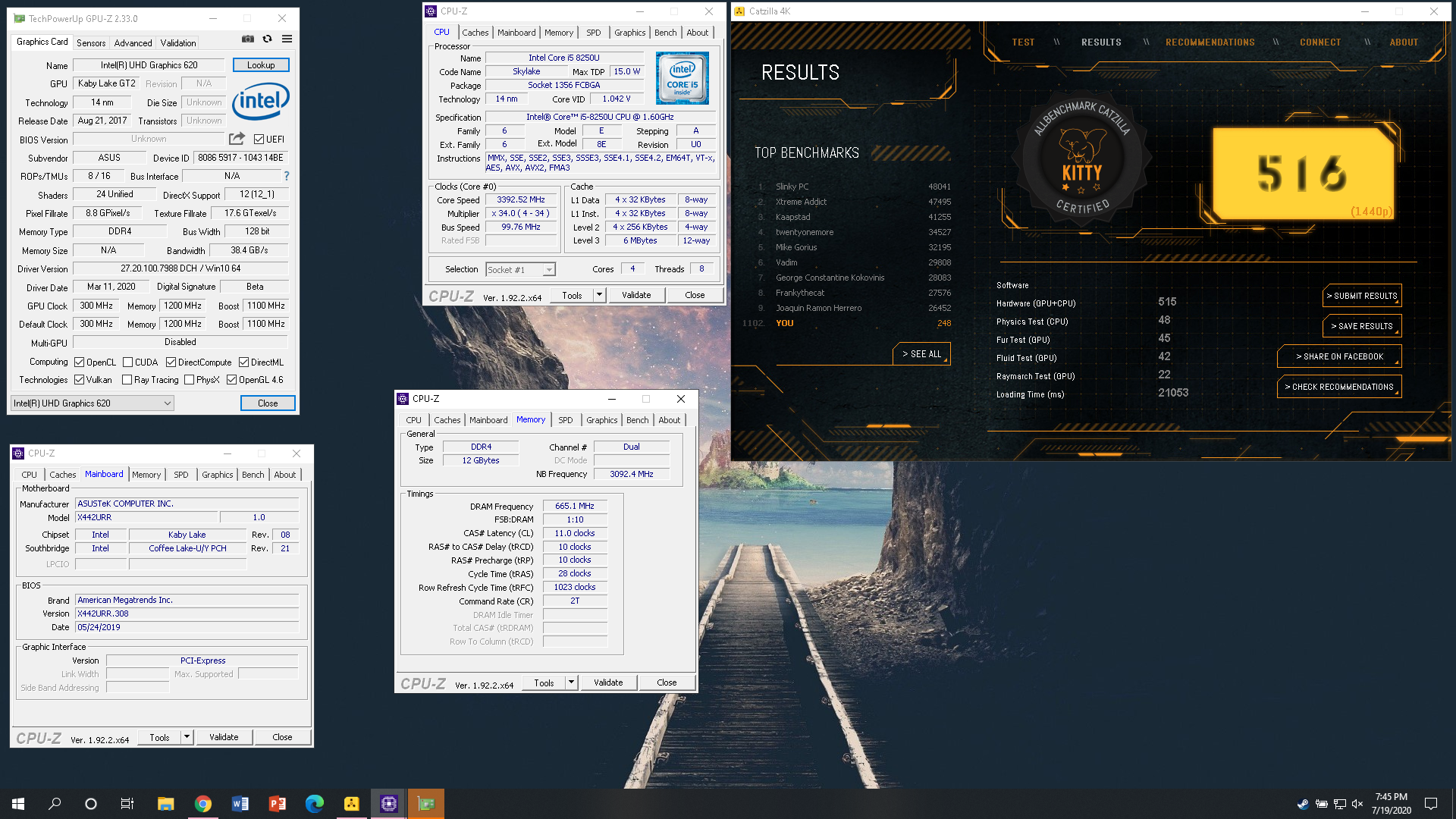Click the Device ID field in GPU-Z
Viewport: 1456px width, 819px height.
click(240, 158)
